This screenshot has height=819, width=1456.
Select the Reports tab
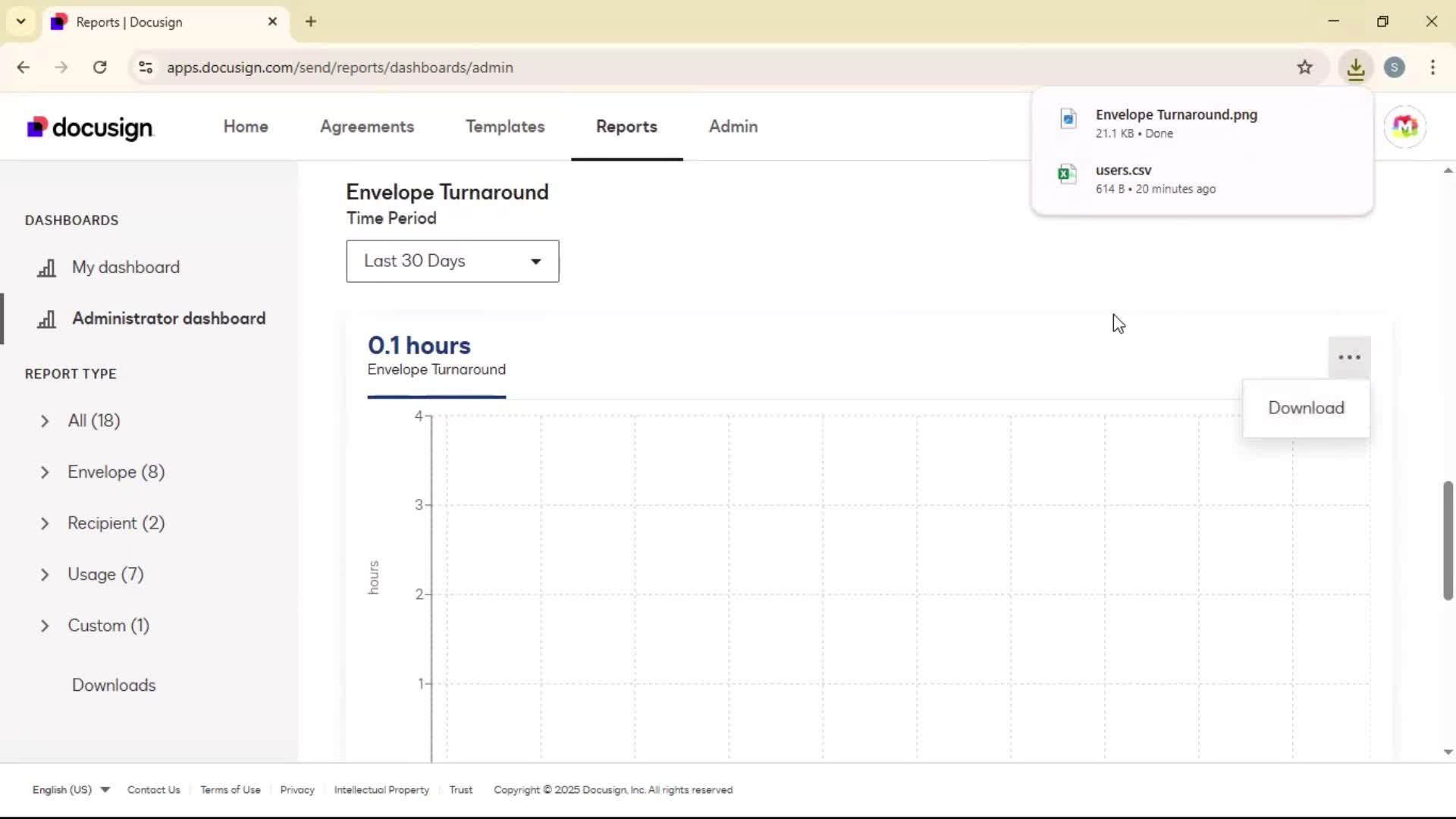tap(626, 127)
